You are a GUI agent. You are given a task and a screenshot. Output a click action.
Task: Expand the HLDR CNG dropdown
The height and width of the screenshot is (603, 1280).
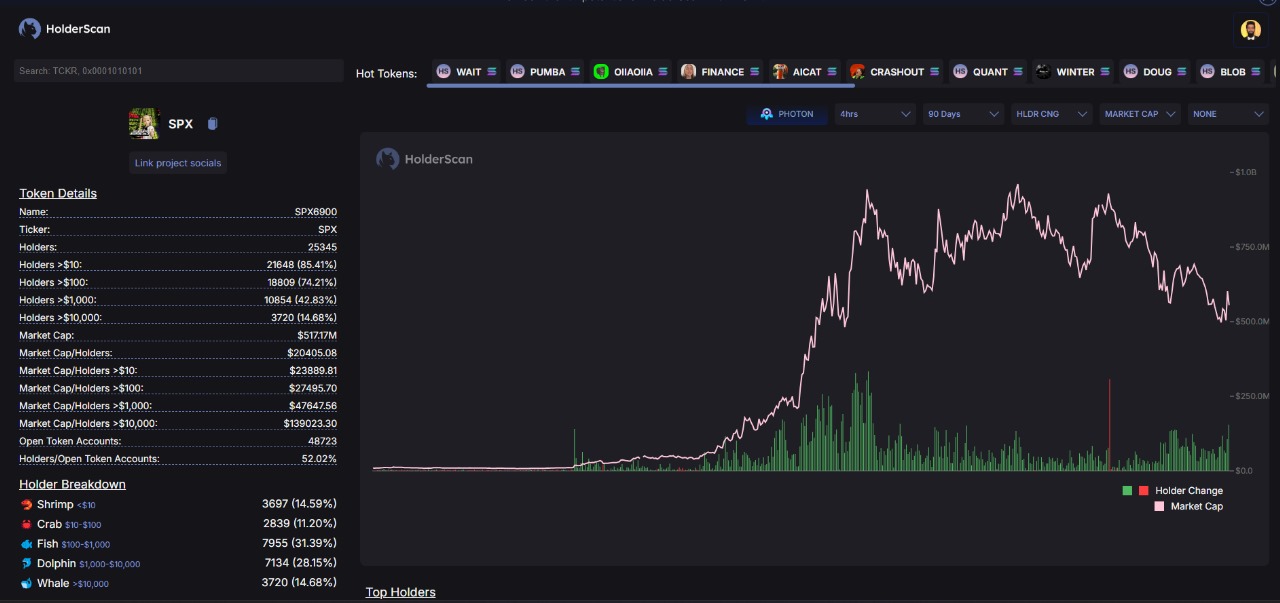click(1051, 114)
